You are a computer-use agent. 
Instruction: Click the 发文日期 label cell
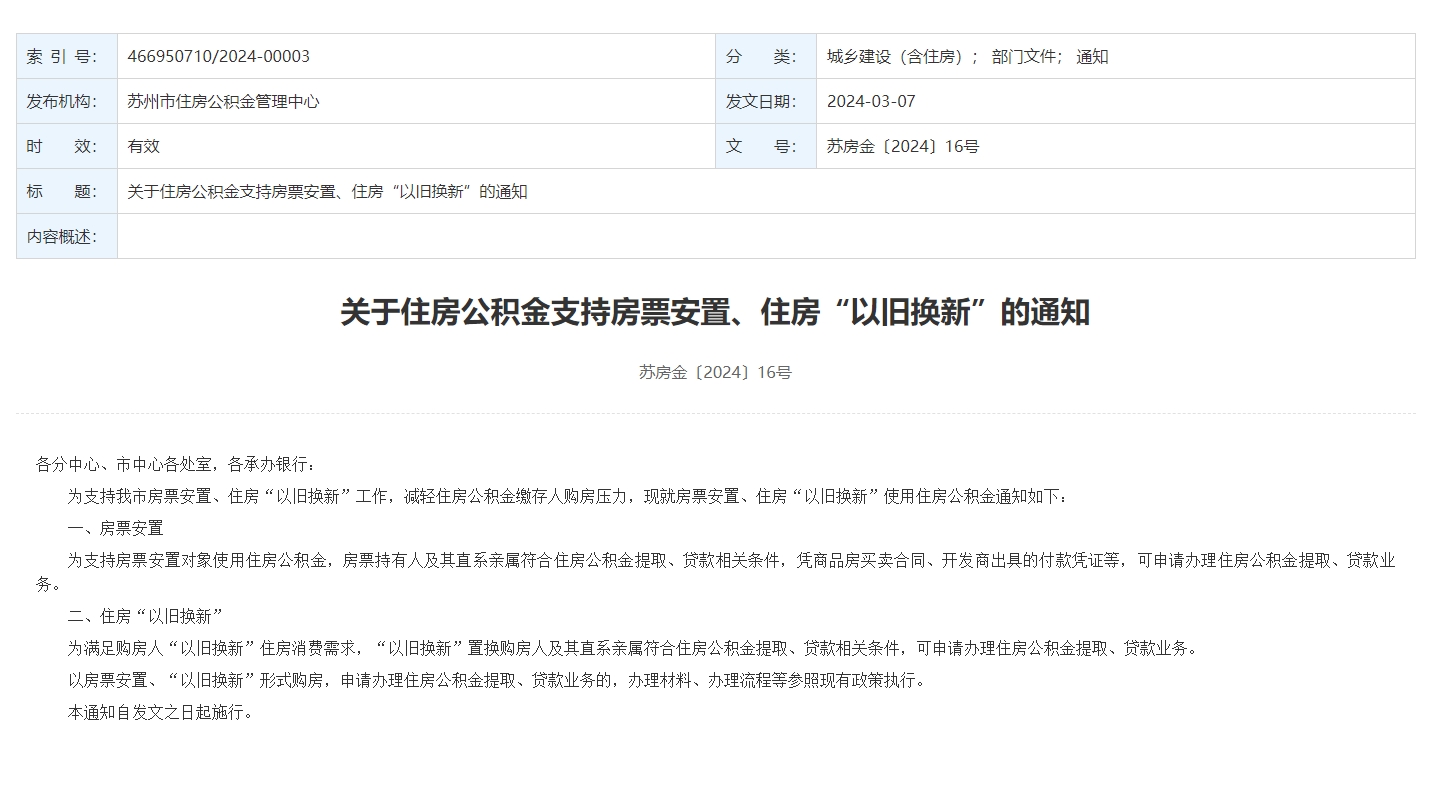pos(766,101)
